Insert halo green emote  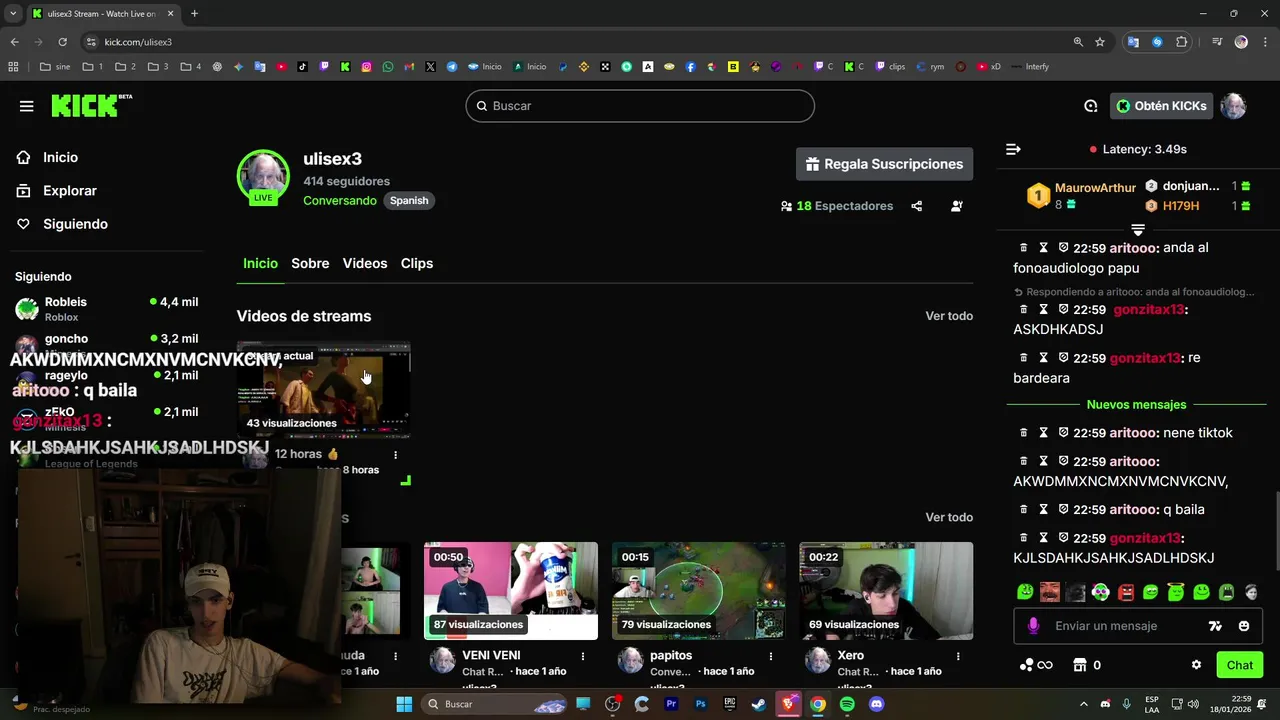click(1176, 592)
